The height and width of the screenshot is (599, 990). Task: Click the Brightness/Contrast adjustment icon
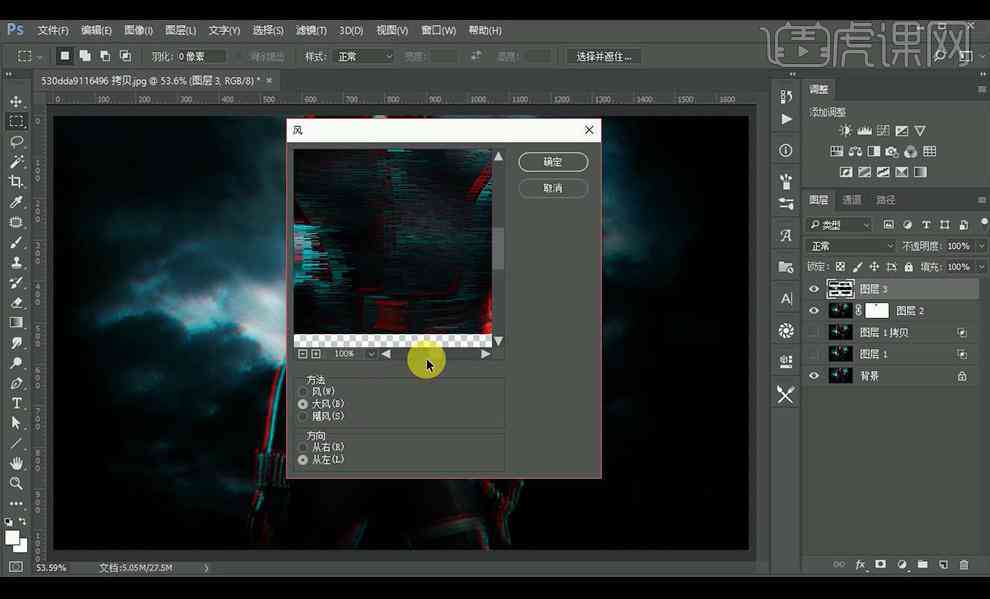coord(845,131)
